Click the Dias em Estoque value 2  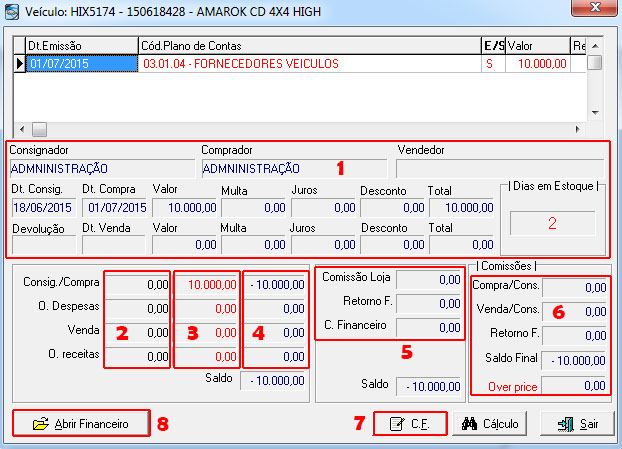pyautogui.click(x=552, y=223)
